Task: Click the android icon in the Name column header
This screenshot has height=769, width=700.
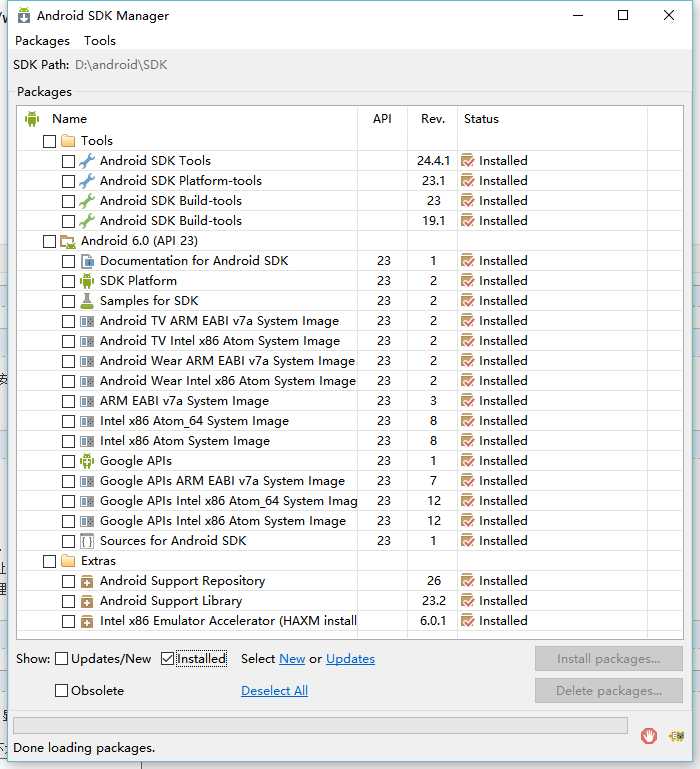Action: click(32, 119)
